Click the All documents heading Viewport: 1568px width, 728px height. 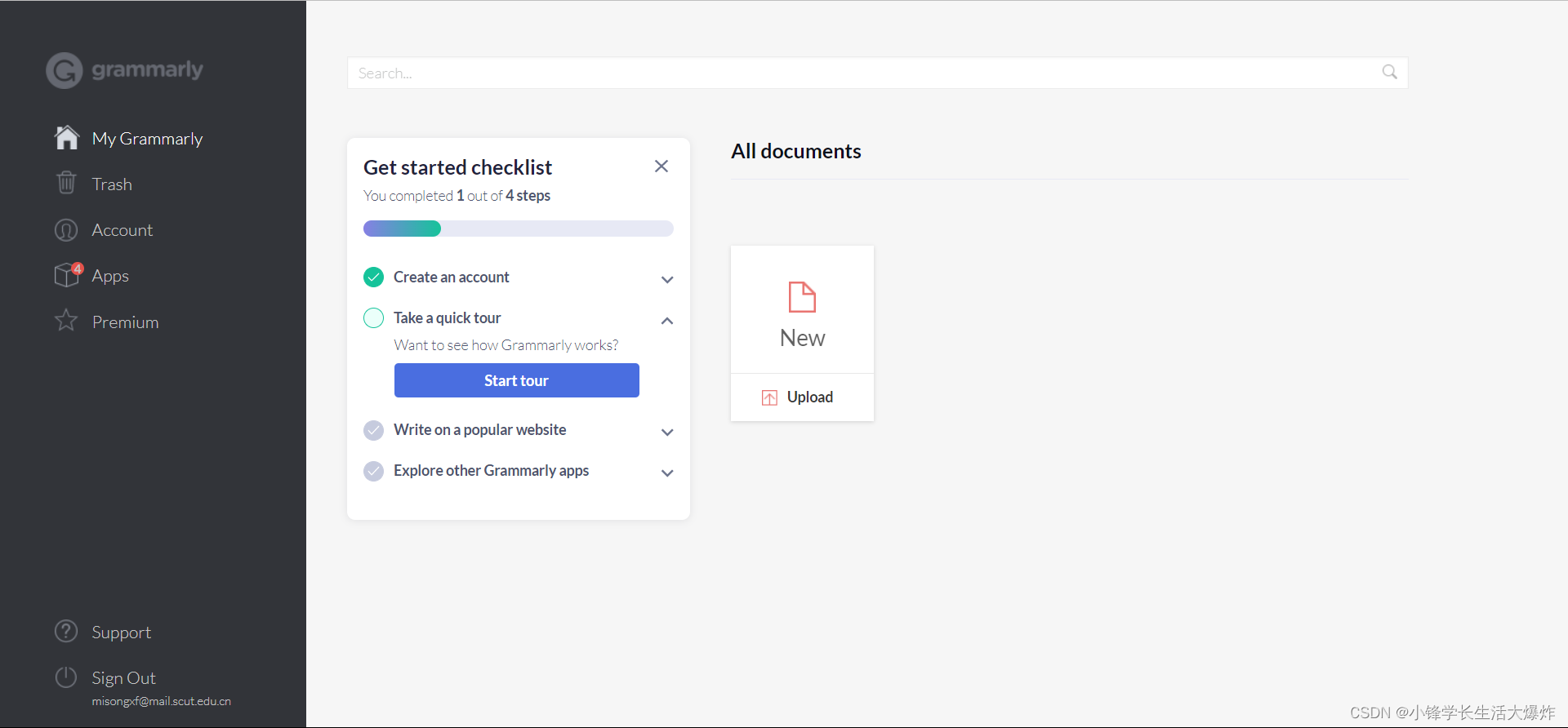[x=796, y=151]
